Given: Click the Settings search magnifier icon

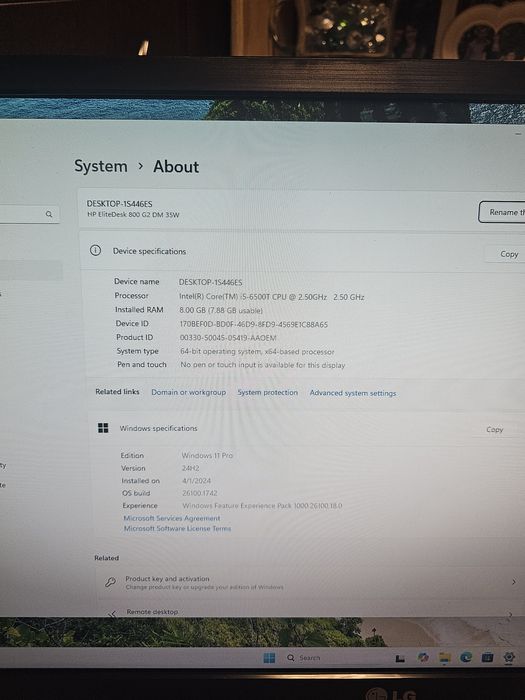Looking at the screenshot, I should (x=49, y=214).
